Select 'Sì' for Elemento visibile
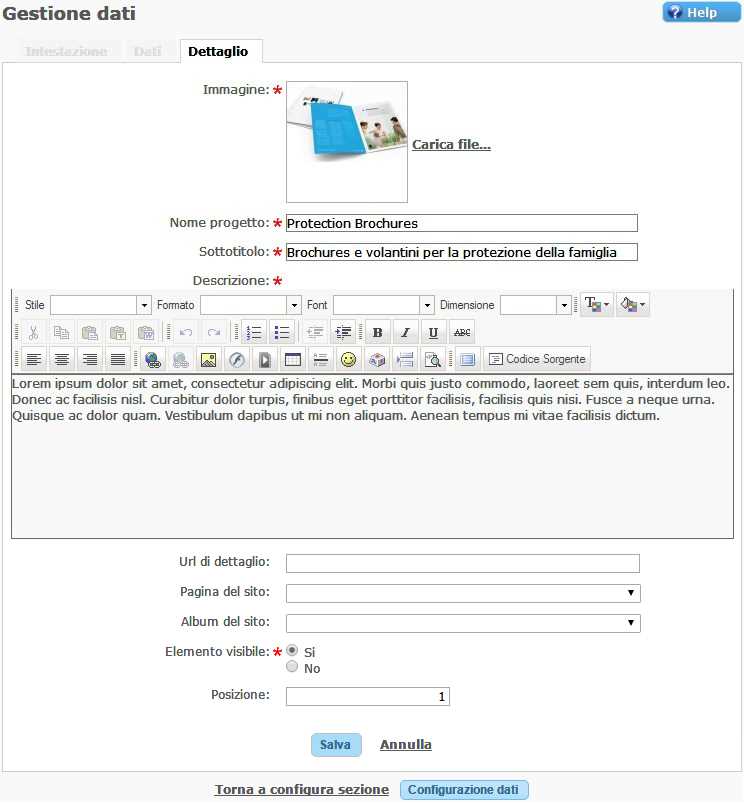Image resolution: width=744 pixels, height=803 pixels. click(x=292, y=650)
